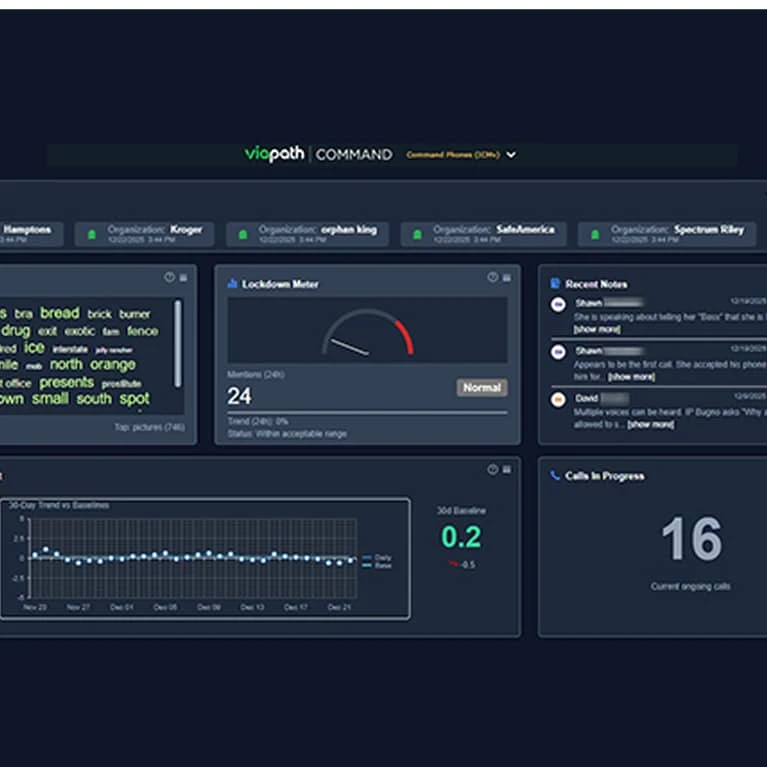This screenshot has height=767, width=767.
Task: Click the Calls In Progress phone icon
Action: [x=555, y=476]
